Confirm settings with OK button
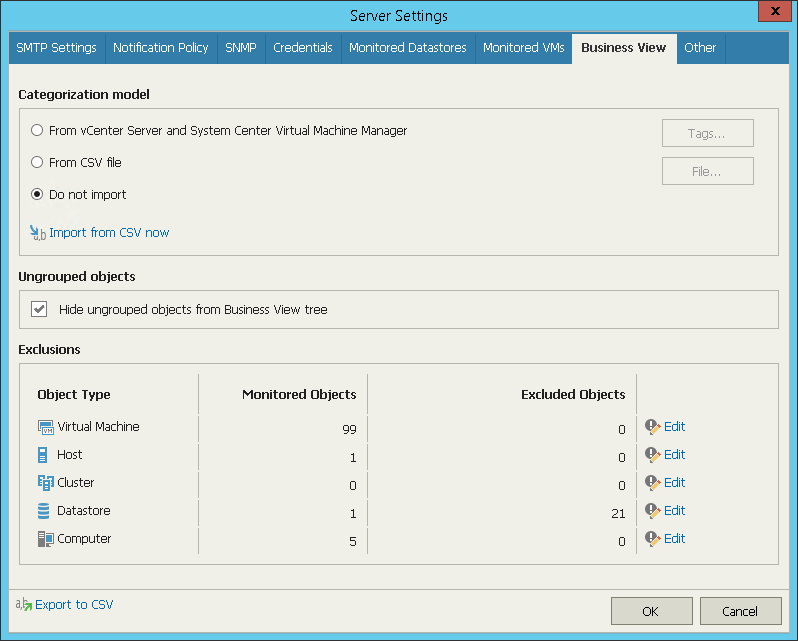This screenshot has width=798, height=641. click(651, 611)
